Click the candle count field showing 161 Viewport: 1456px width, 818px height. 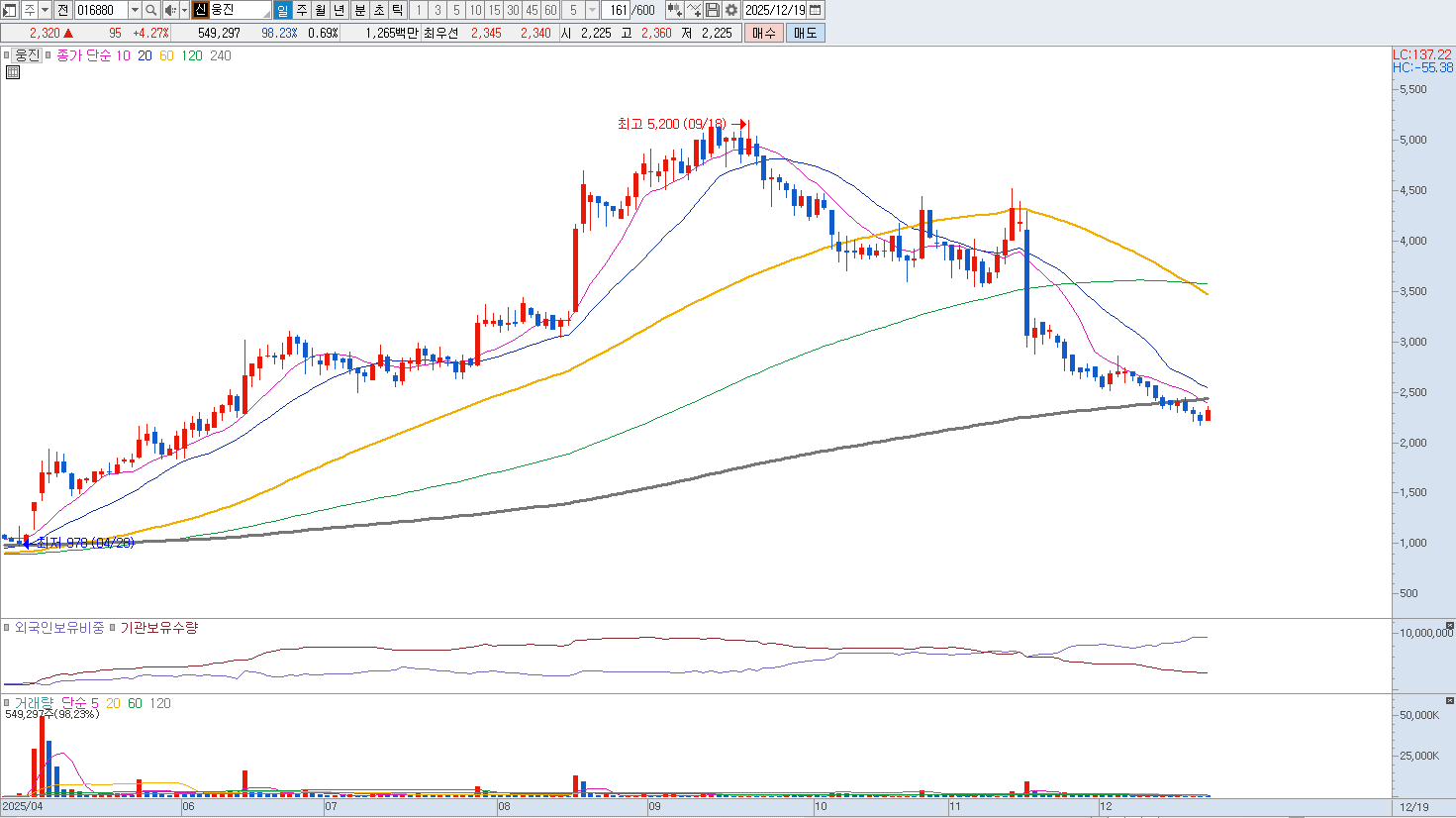coord(618,10)
